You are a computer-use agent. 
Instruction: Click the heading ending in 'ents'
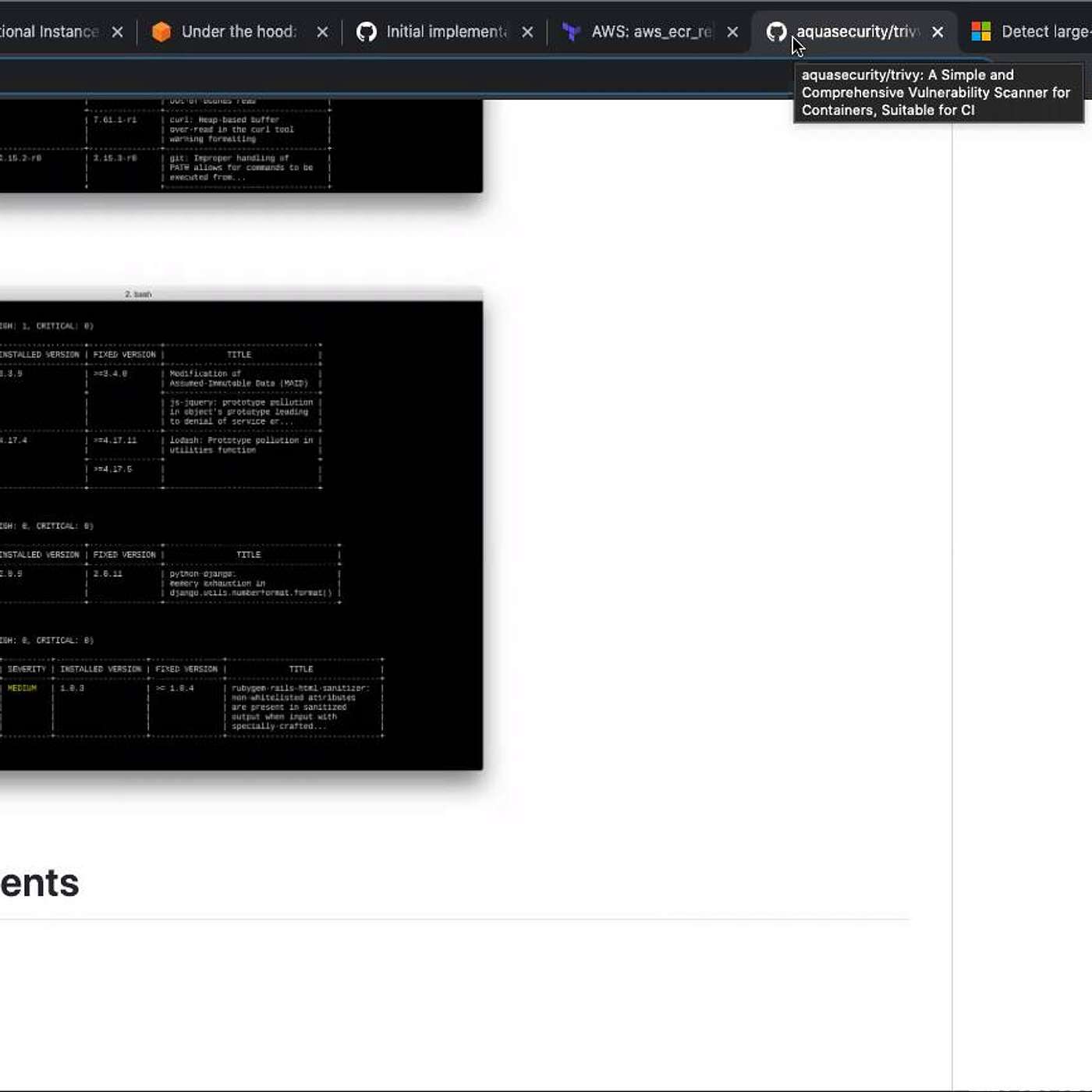click(x=39, y=883)
